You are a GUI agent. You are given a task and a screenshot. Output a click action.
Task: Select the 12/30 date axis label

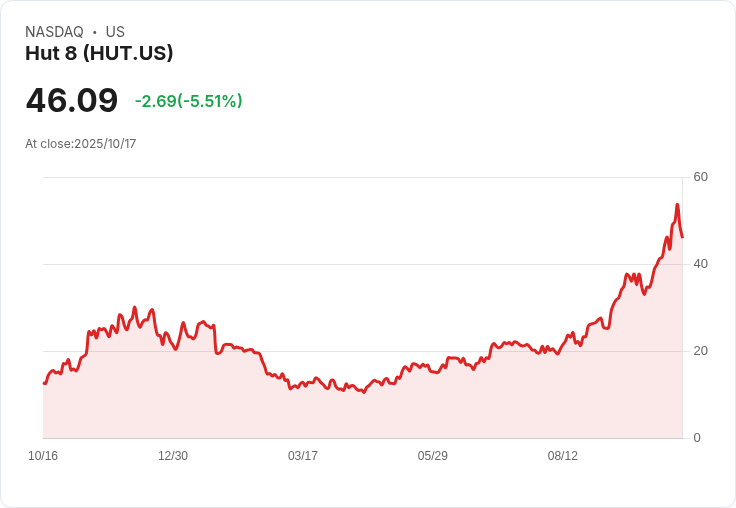click(173, 456)
